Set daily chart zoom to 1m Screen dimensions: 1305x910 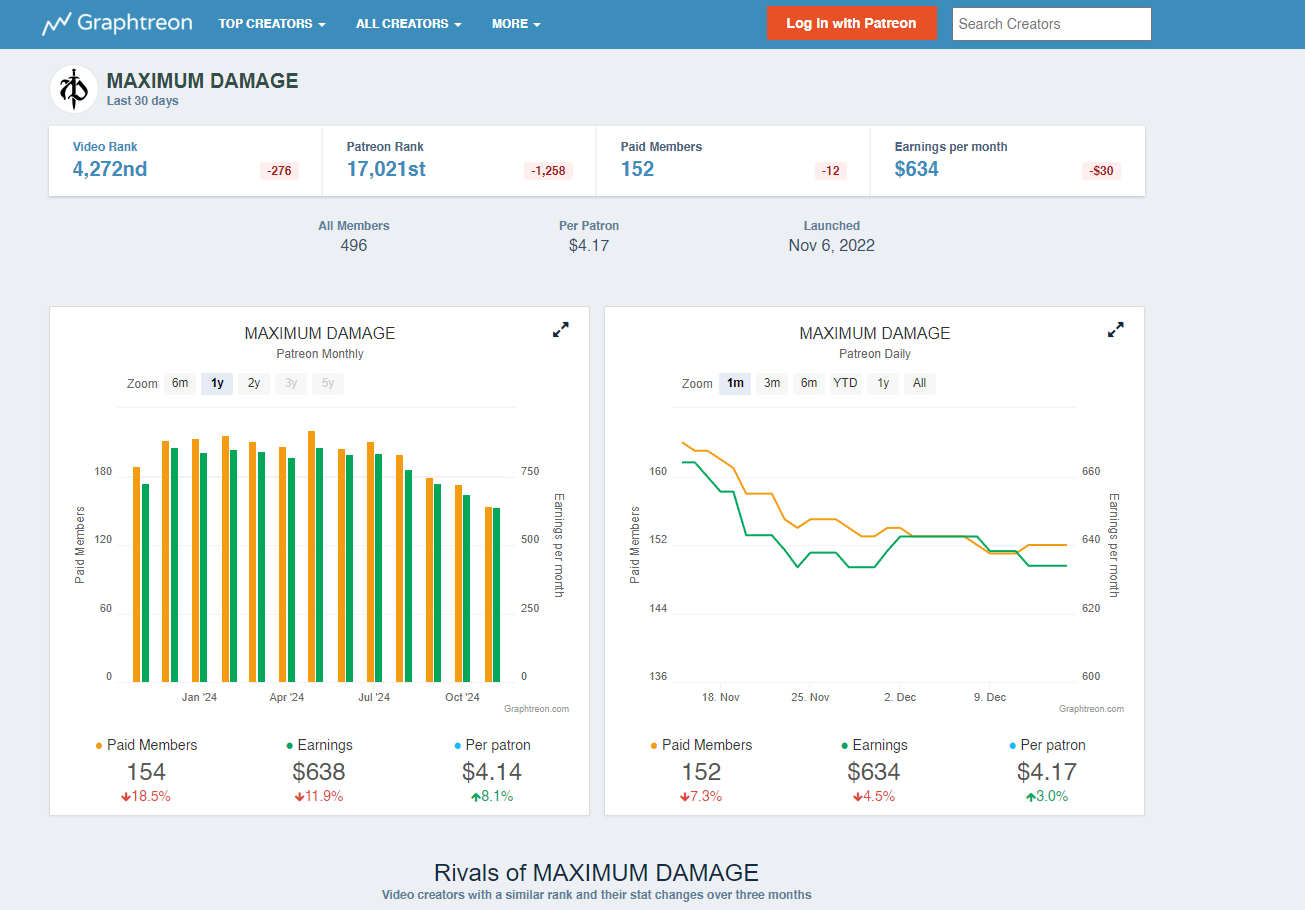735,383
